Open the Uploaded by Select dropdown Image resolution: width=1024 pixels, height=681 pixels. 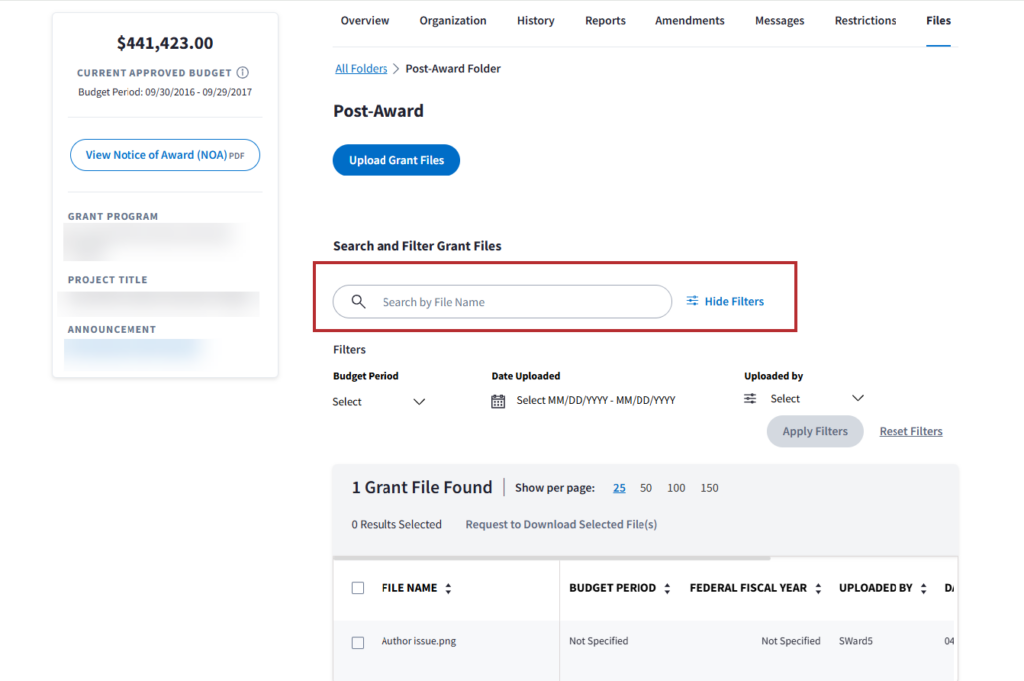(857, 399)
